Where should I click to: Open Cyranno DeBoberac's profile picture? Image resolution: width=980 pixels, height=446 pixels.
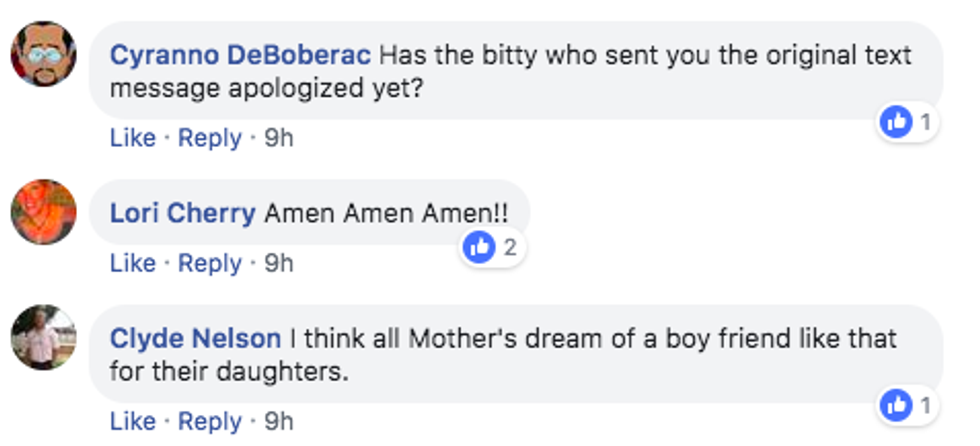click(43, 55)
